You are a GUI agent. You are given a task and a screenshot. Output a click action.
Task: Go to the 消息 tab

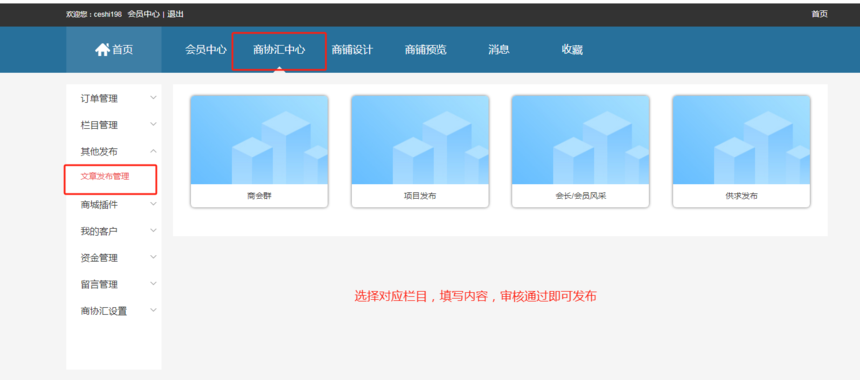tap(499, 50)
